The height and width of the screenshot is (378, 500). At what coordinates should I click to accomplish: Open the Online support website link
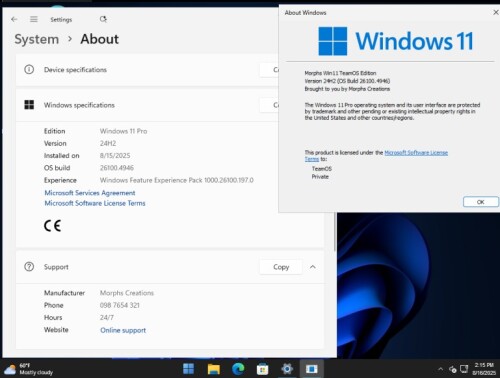[123, 330]
